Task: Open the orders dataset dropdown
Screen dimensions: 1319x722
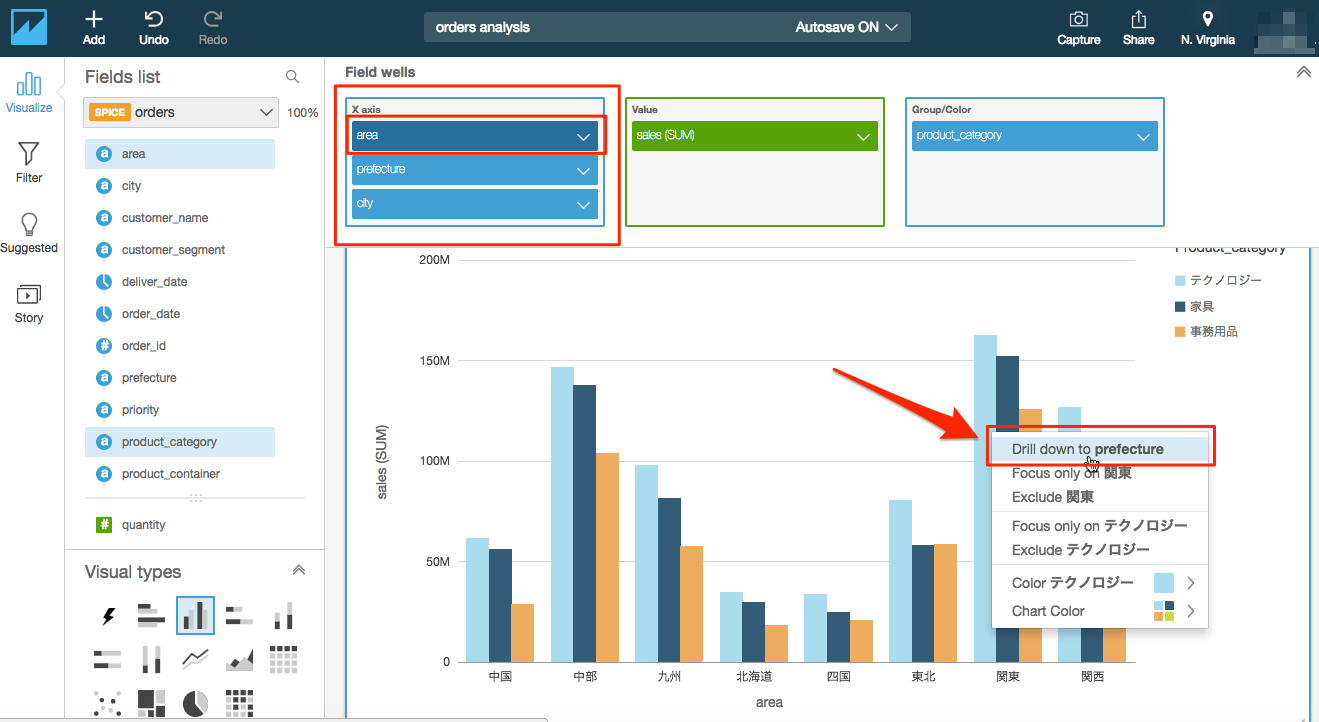Action: pos(180,112)
